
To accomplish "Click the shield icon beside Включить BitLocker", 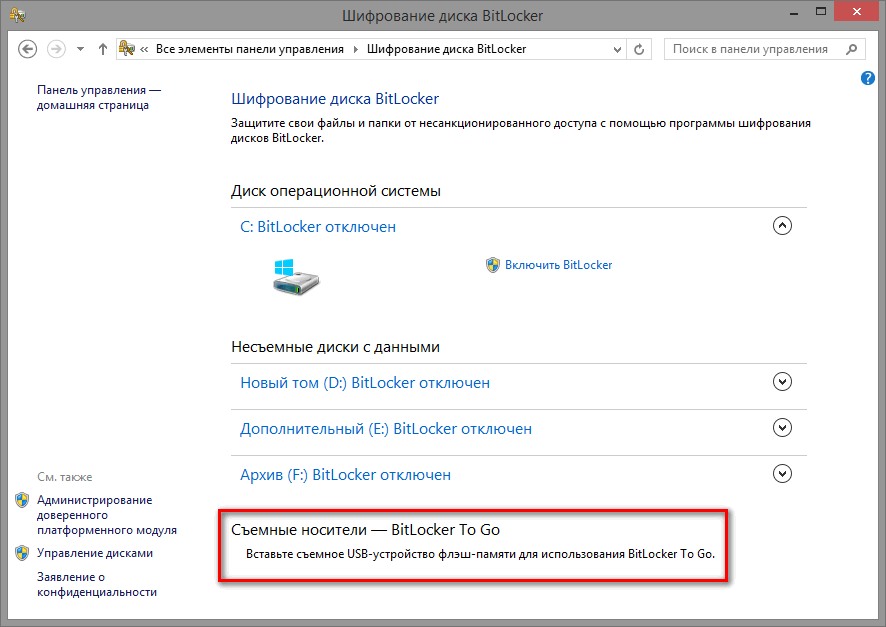I will click(x=492, y=265).
